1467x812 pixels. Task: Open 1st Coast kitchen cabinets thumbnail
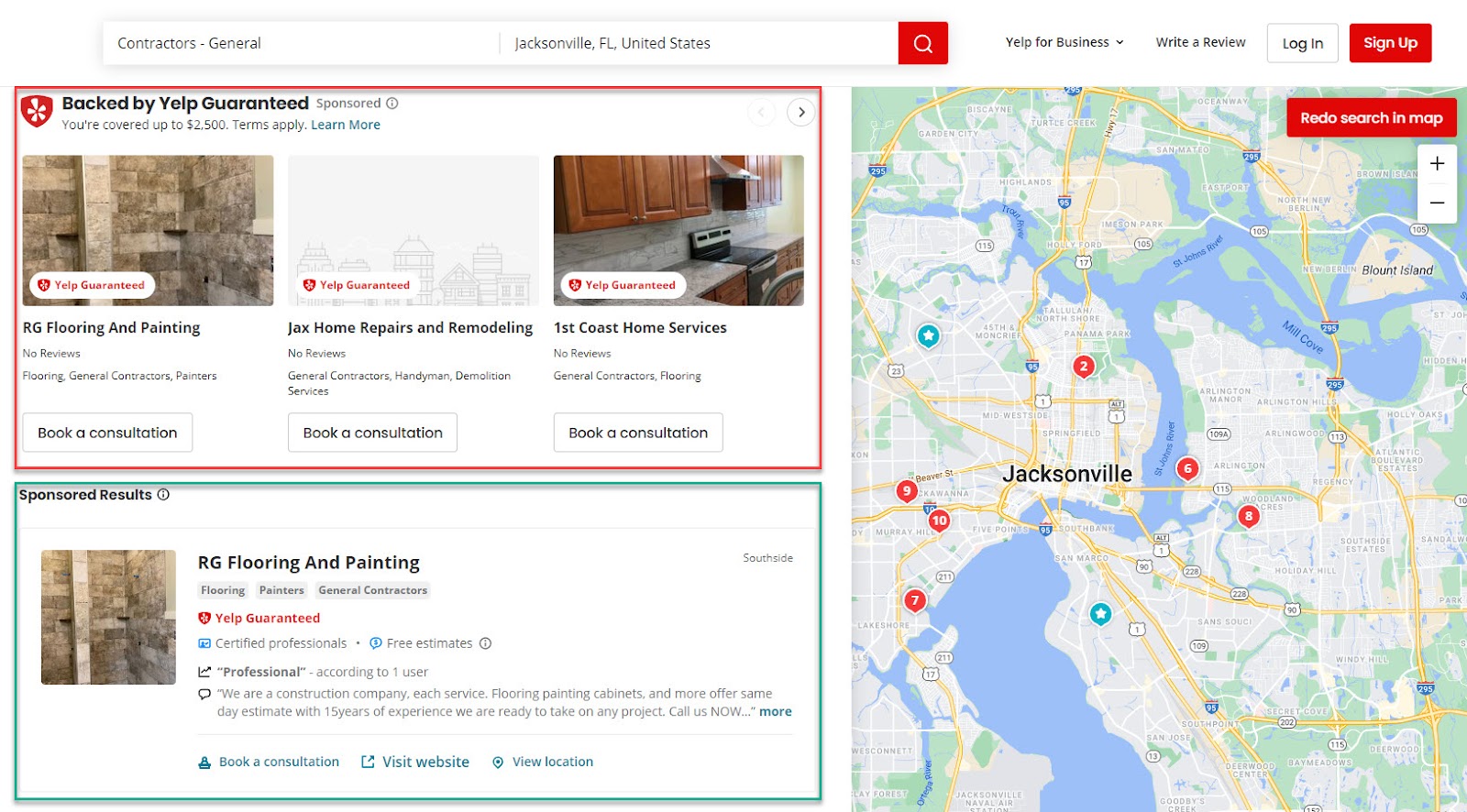click(x=678, y=230)
